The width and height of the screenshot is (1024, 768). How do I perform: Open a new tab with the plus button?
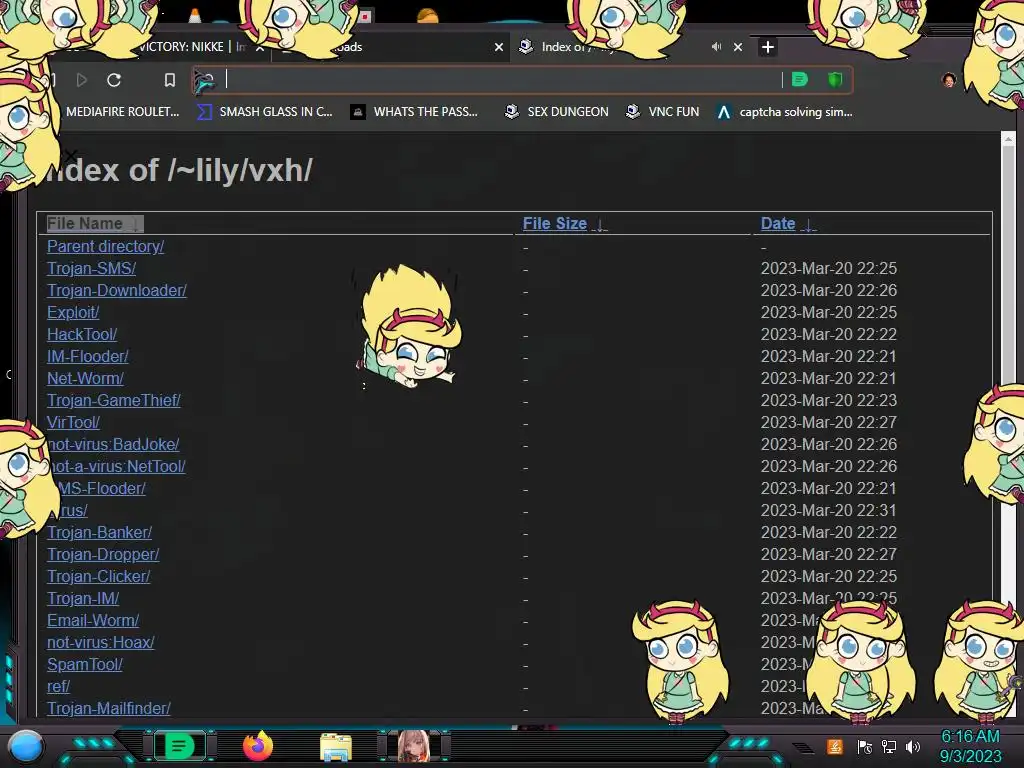click(x=768, y=47)
